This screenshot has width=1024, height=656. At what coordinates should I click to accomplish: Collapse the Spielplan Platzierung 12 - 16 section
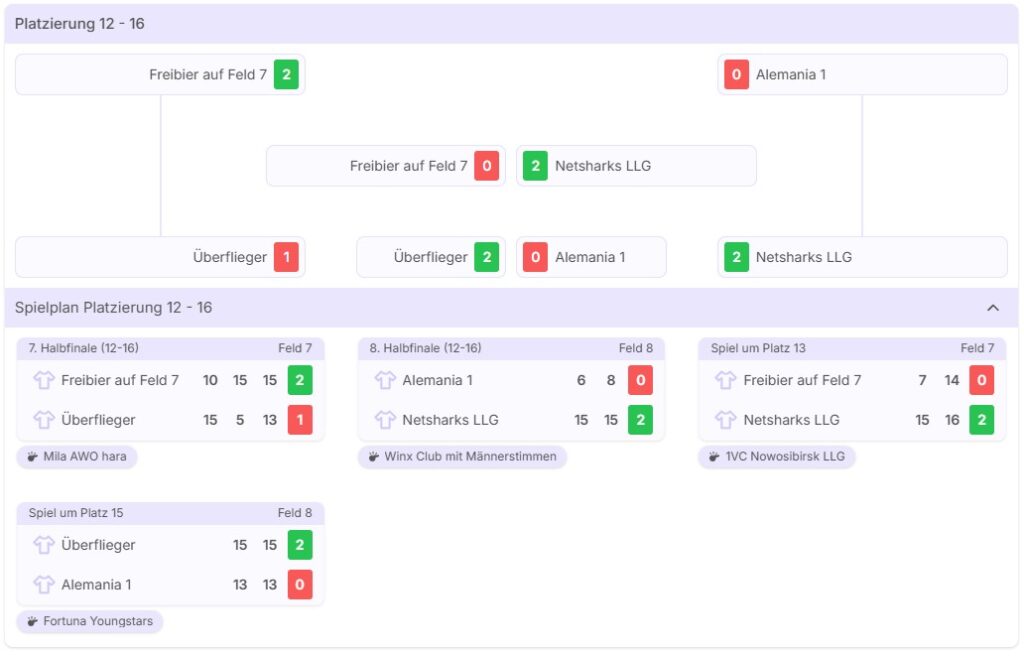click(x=993, y=308)
